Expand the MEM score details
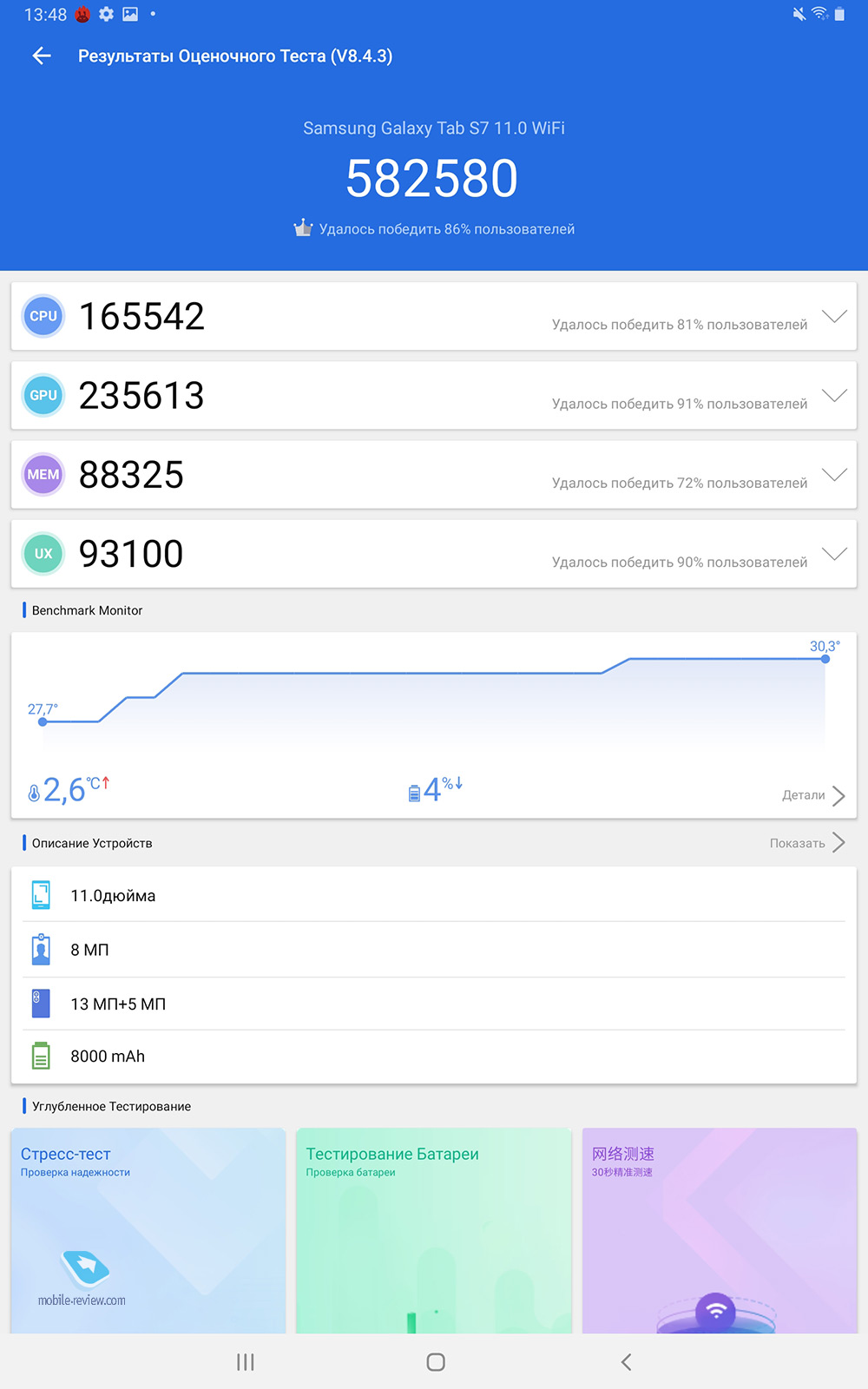Viewport: 868px width, 1389px height. (x=834, y=475)
